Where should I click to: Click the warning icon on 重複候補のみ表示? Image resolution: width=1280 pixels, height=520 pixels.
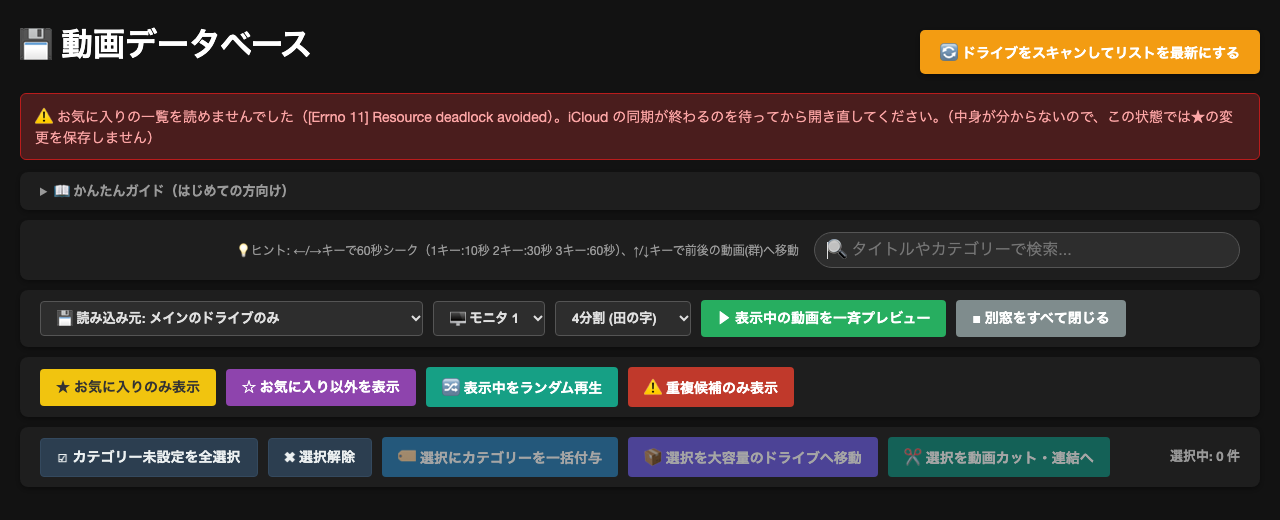(653, 387)
